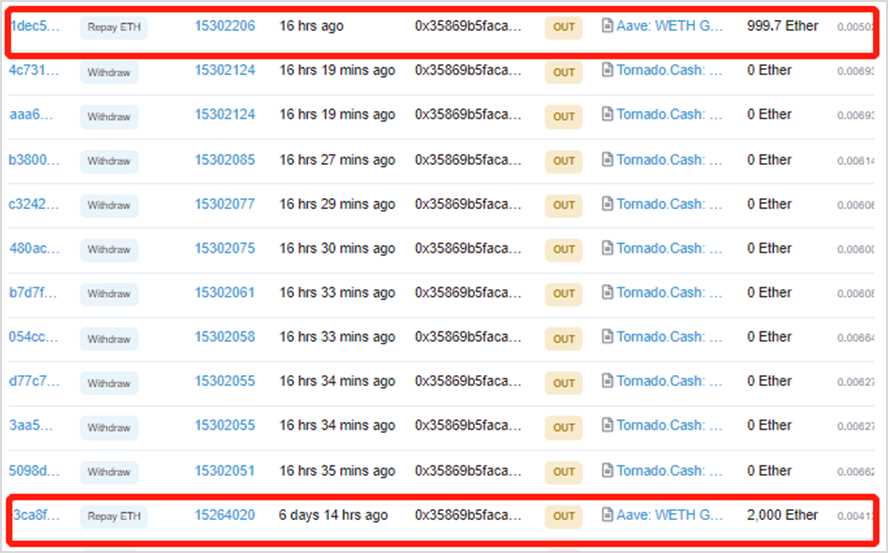The width and height of the screenshot is (888, 553).
Task: Click contract icon in block 15302077 row
Action: (x=607, y=204)
